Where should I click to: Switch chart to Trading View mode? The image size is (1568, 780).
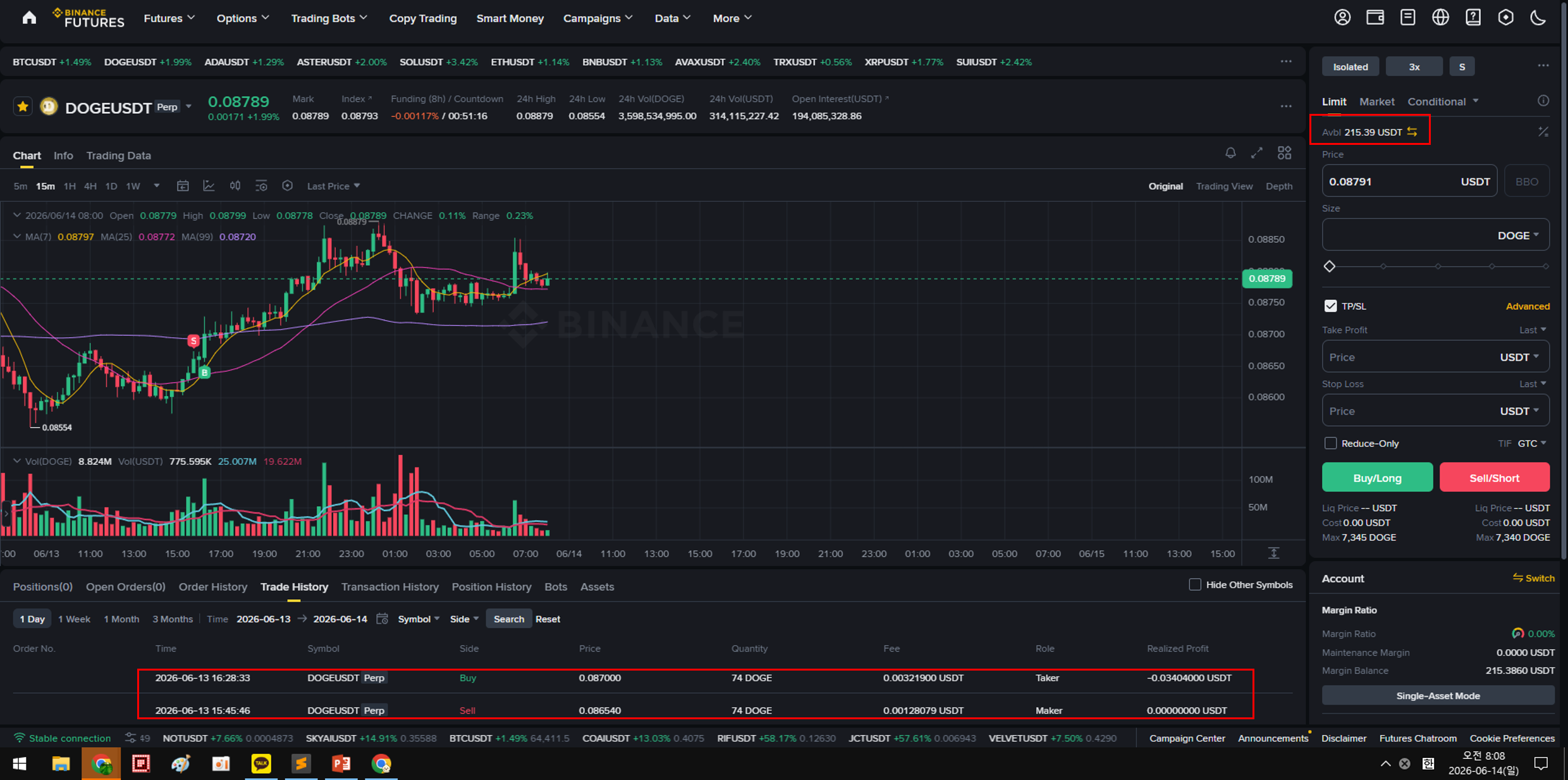click(1224, 186)
